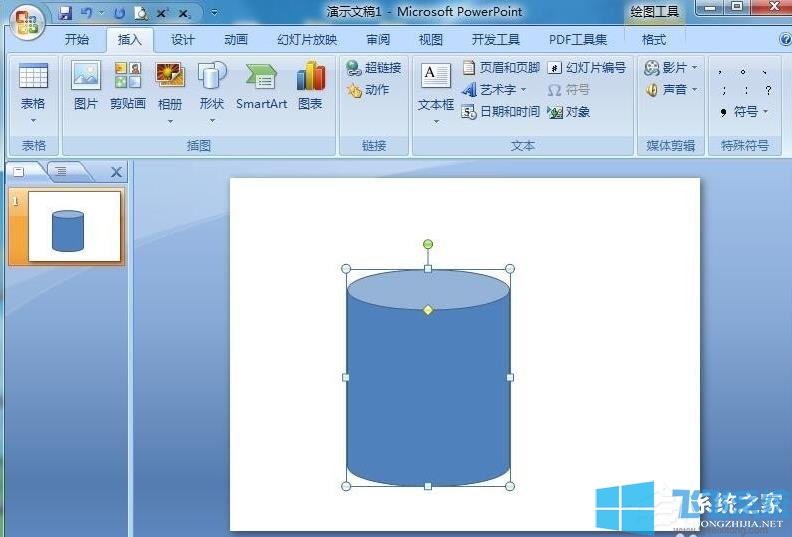
Task: Switch to the outline view pane tab
Action: [61, 171]
